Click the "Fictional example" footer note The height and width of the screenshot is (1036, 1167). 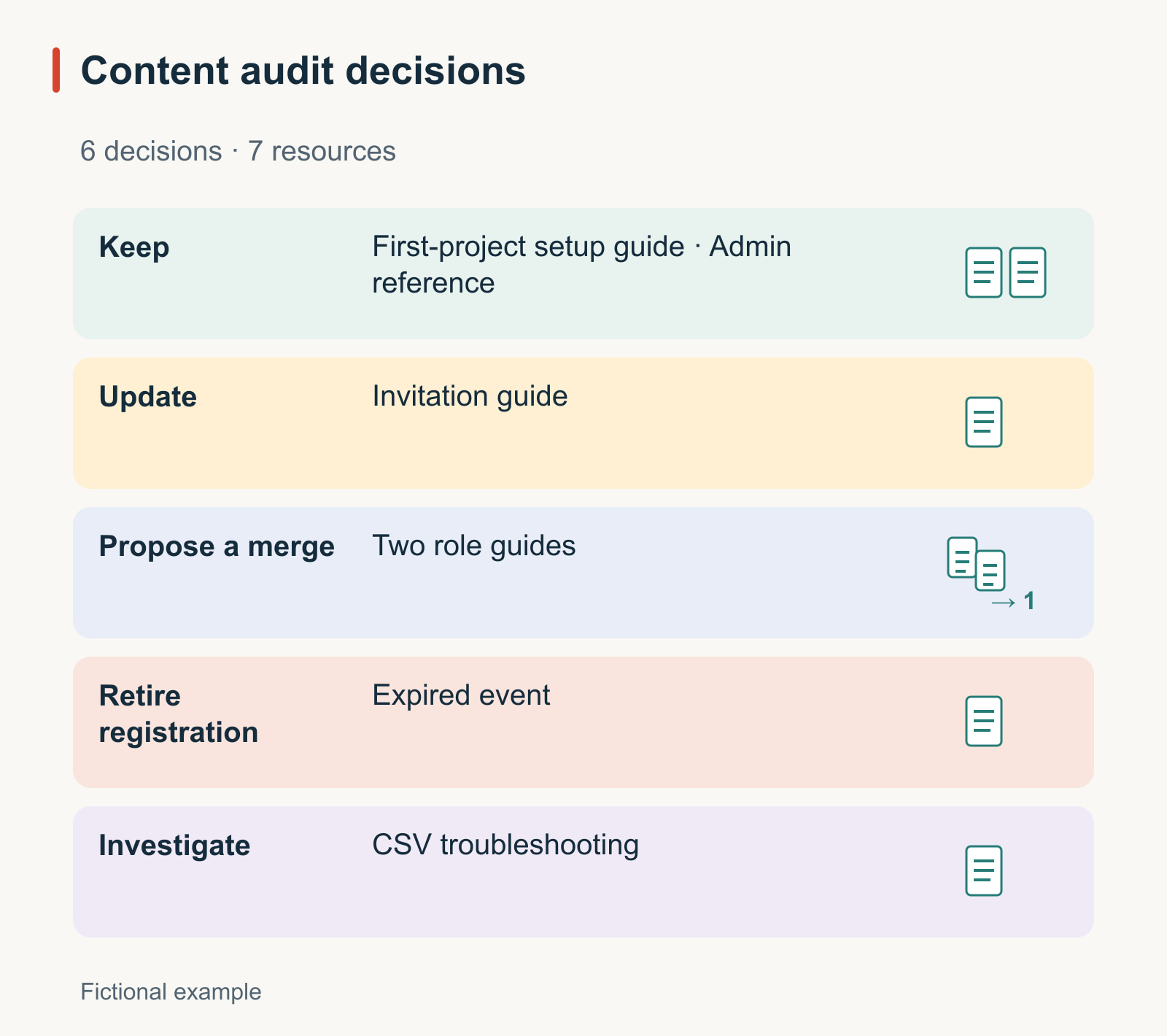point(171,992)
